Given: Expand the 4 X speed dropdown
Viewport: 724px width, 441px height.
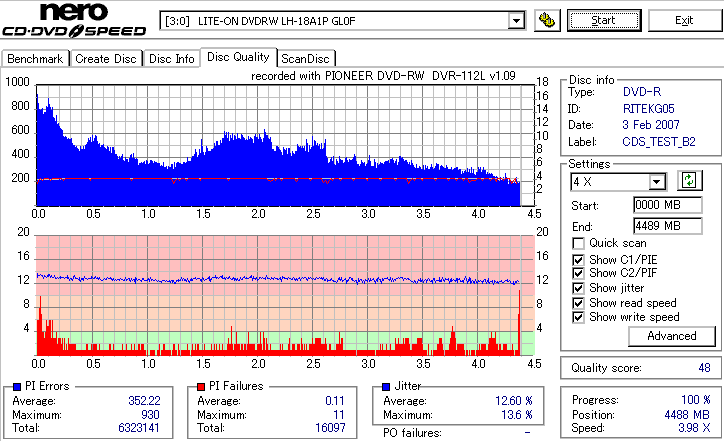Looking at the screenshot, I should tap(657, 181).
